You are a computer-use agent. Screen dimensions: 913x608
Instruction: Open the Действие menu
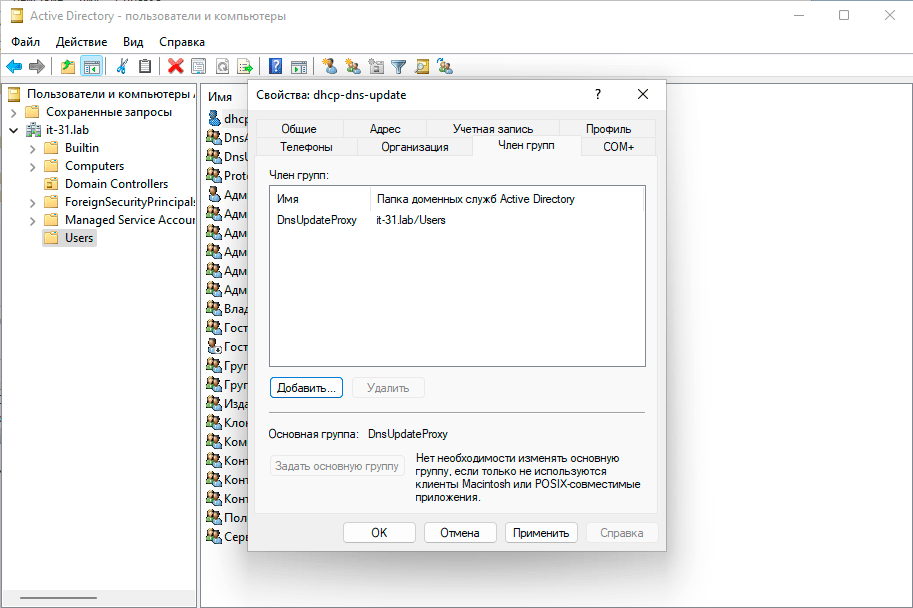[x=81, y=42]
